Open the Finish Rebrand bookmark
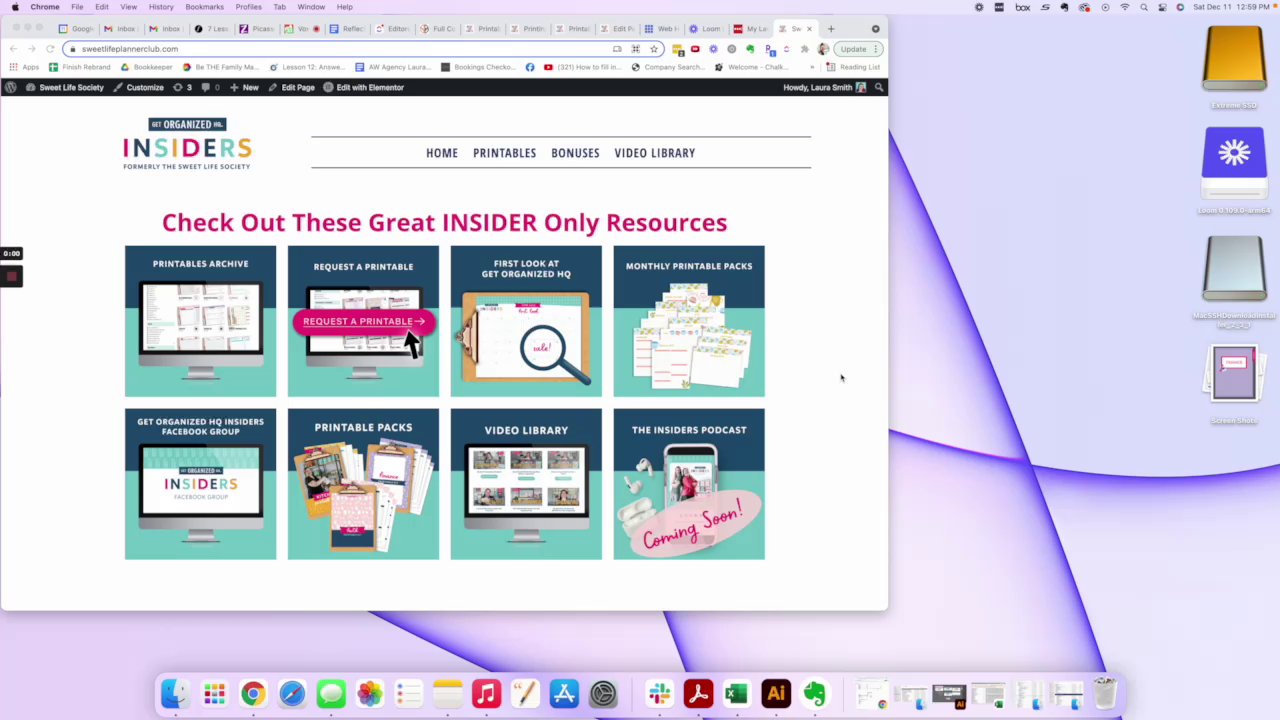 point(79,67)
